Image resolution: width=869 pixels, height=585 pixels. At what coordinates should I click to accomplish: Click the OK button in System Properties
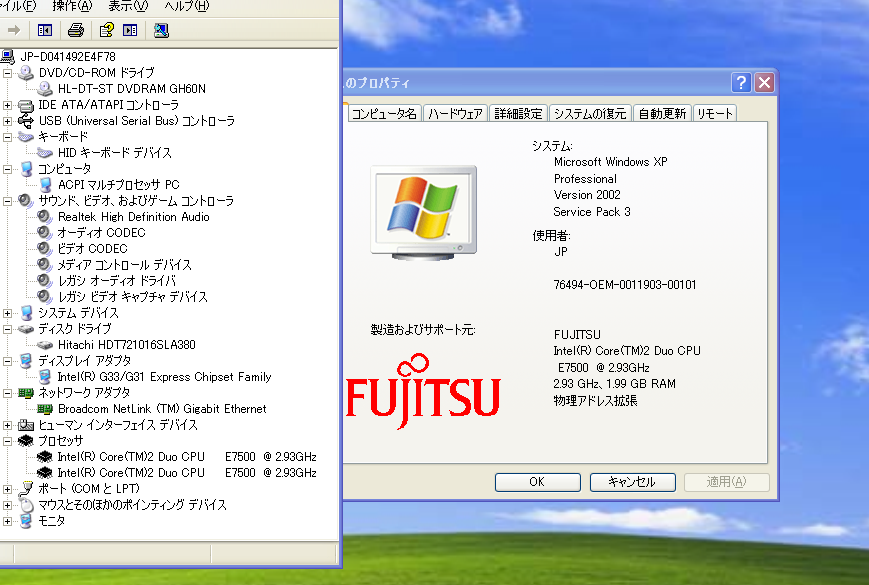point(537,482)
